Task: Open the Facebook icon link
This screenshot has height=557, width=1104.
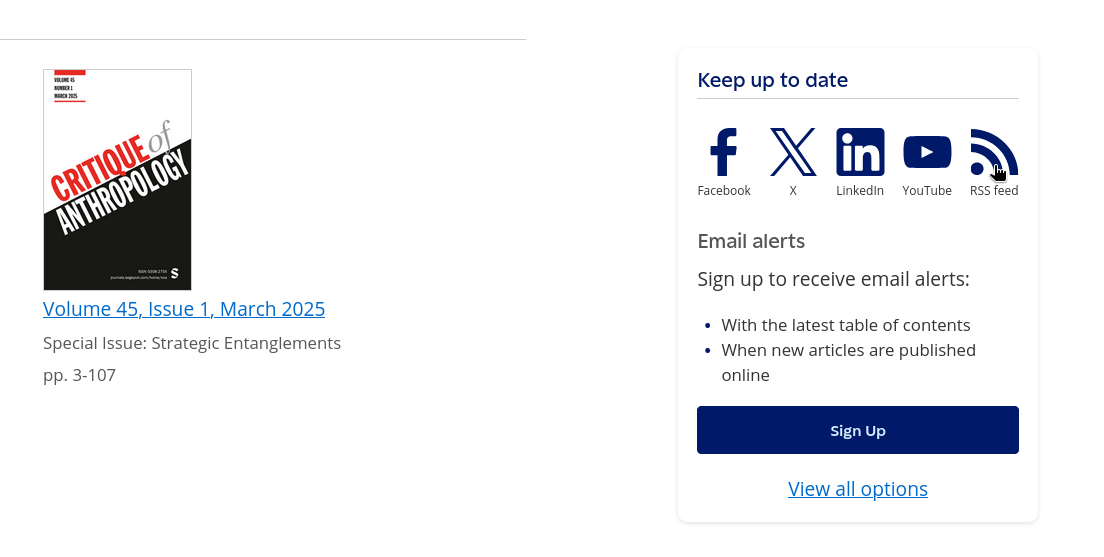Action: 723,152
